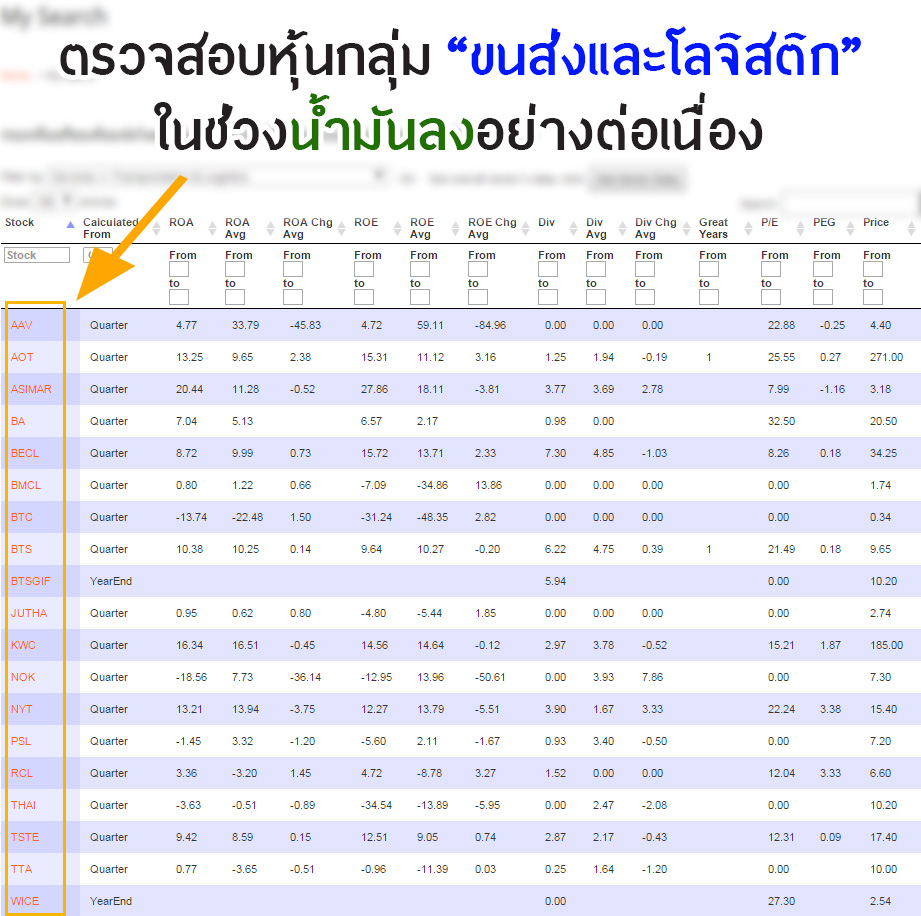Open the JUTHA stock link
Screen dimensions: 921x916
(29, 613)
